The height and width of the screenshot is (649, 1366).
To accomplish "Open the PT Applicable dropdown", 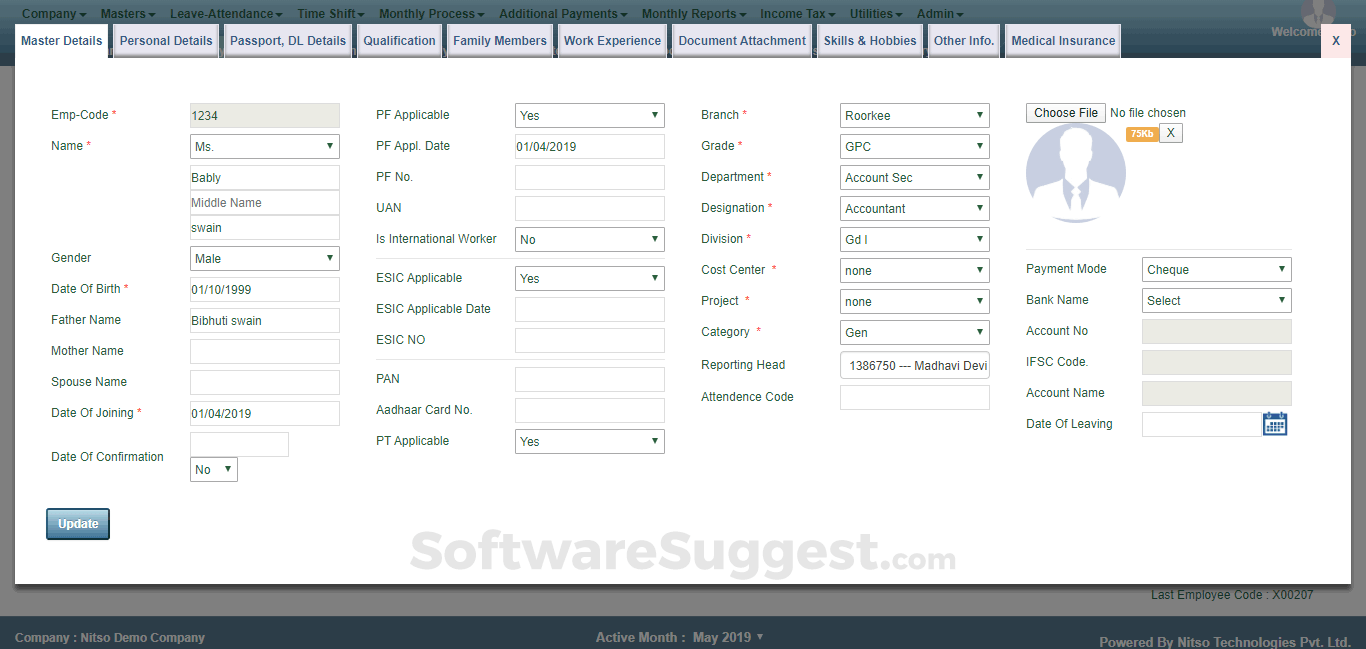I will (x=590, y=441).
